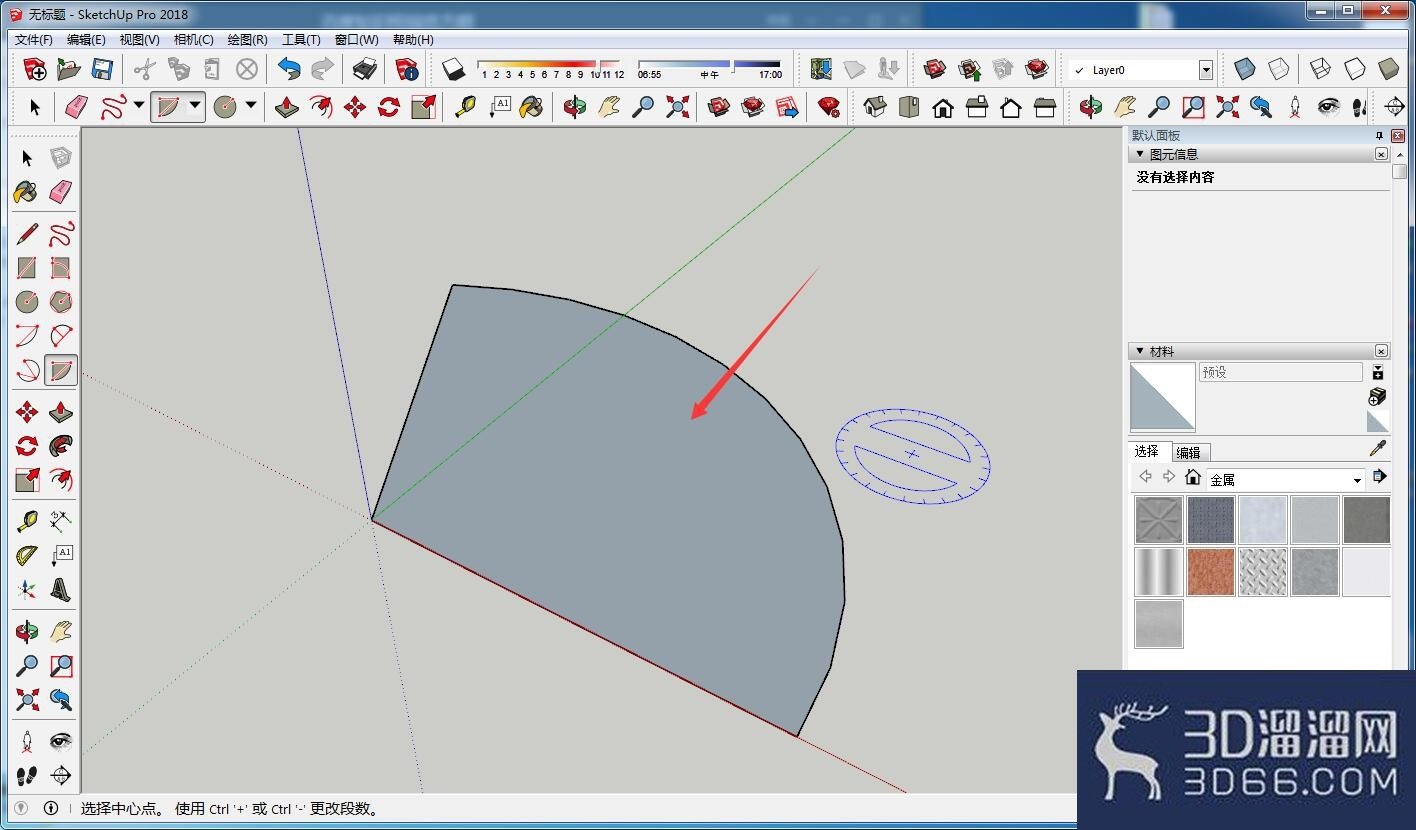Click the Create Material icon
The width and height of the screenshot is (1416, 830).
pyautogui.click(x=1378, y=397)
